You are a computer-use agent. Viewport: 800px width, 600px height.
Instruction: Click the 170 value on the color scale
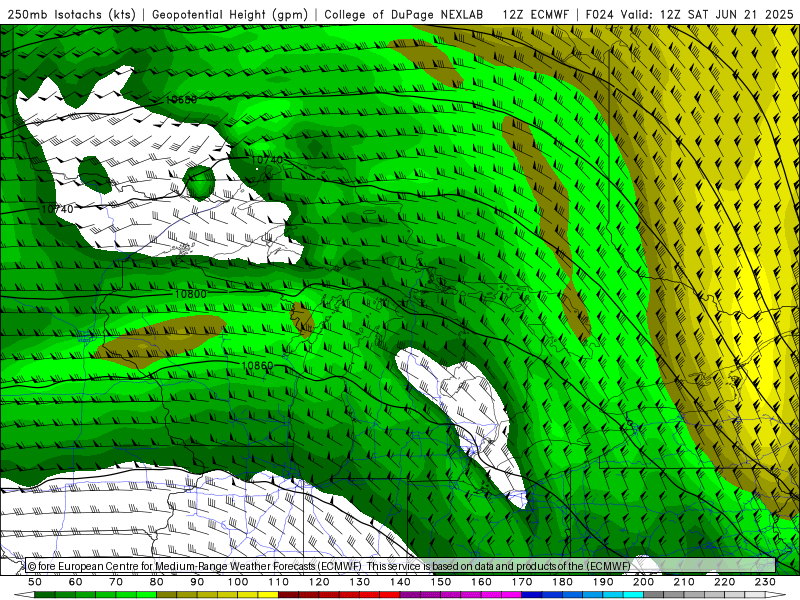[522, 582]
